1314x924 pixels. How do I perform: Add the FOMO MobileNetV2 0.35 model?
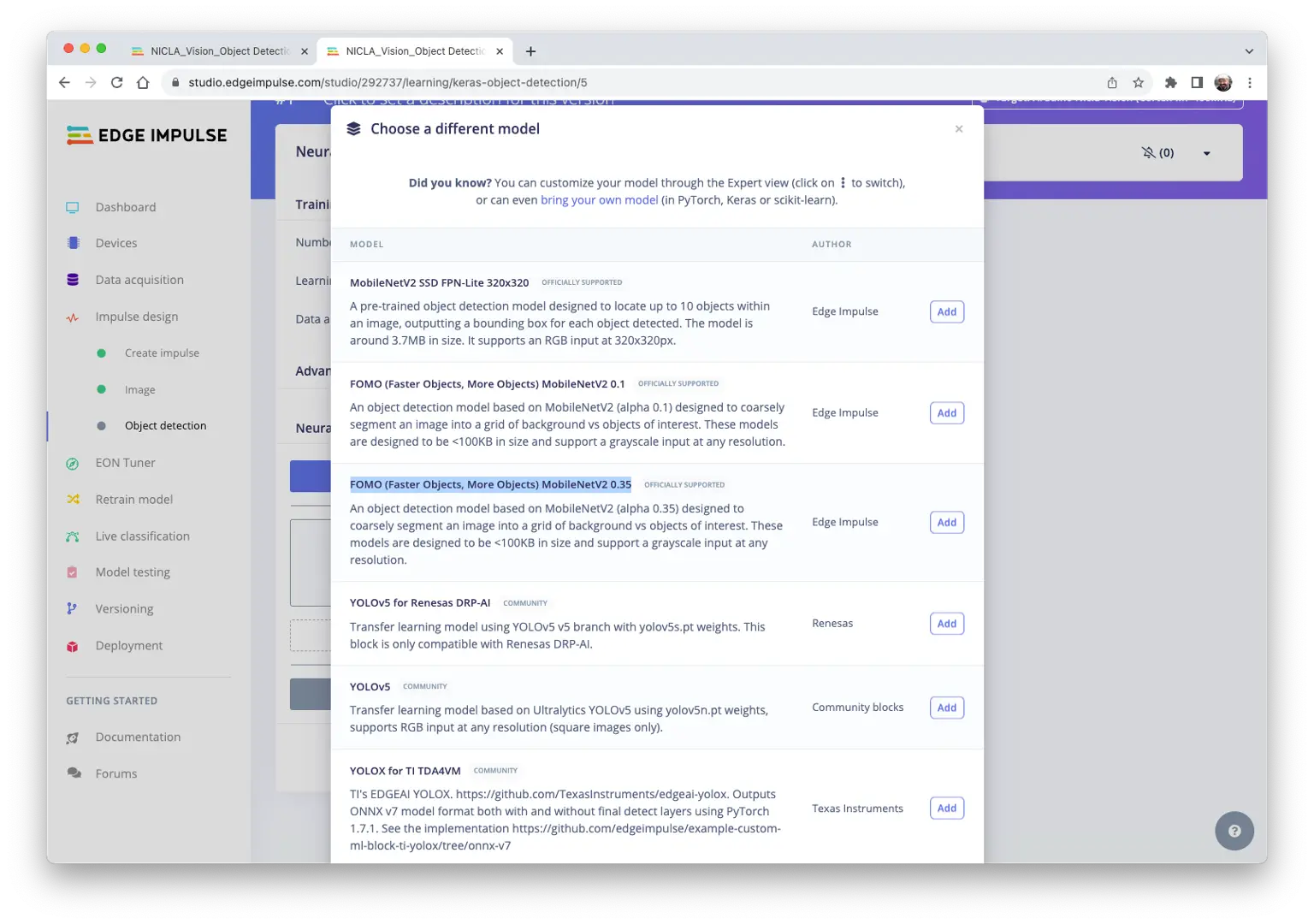(x=946, y=523)
